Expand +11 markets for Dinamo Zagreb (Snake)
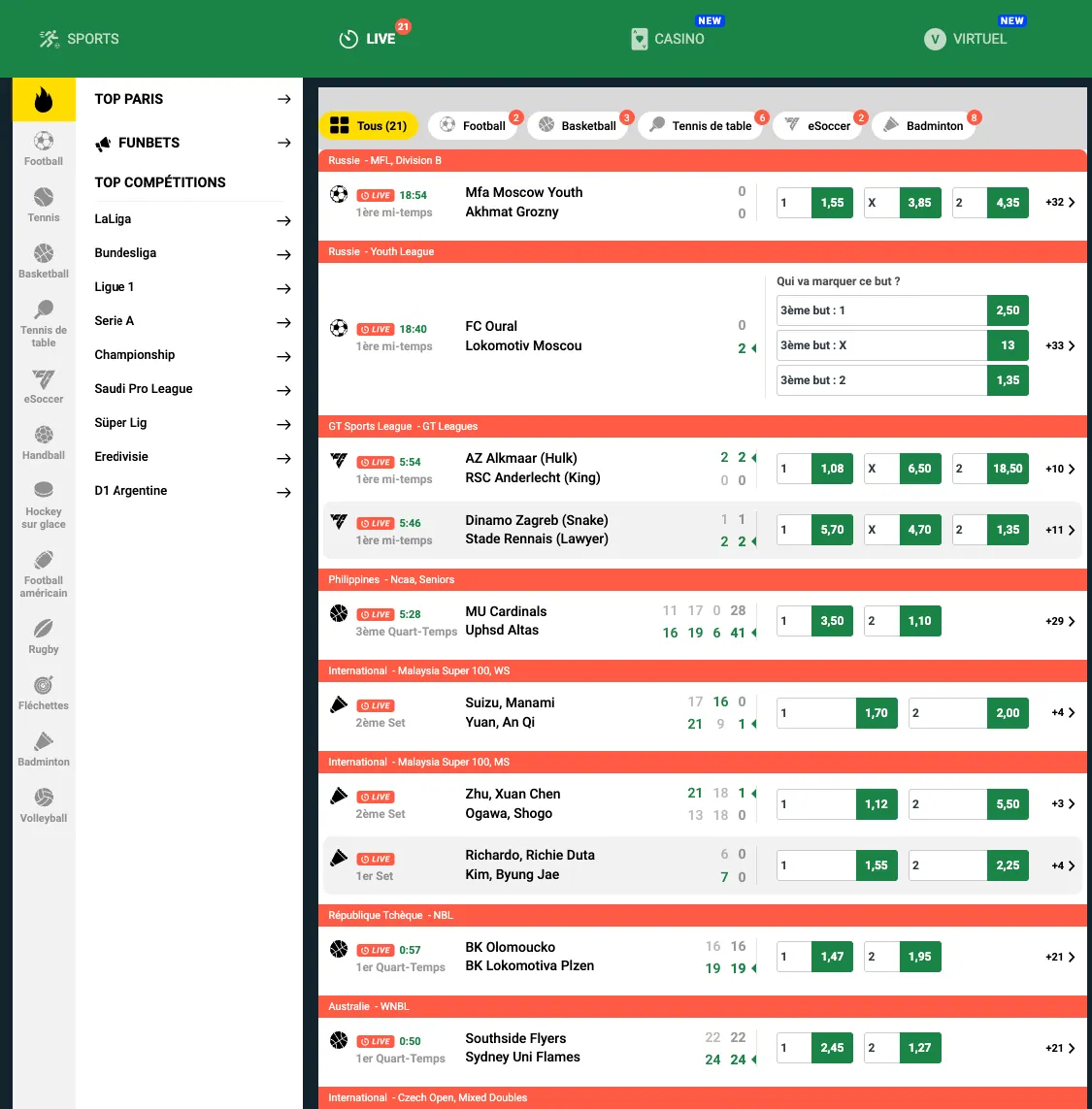Image resolution: width=1092 pixels, height=1109 pixels. pyautogui.click(x=1060, y=530)
